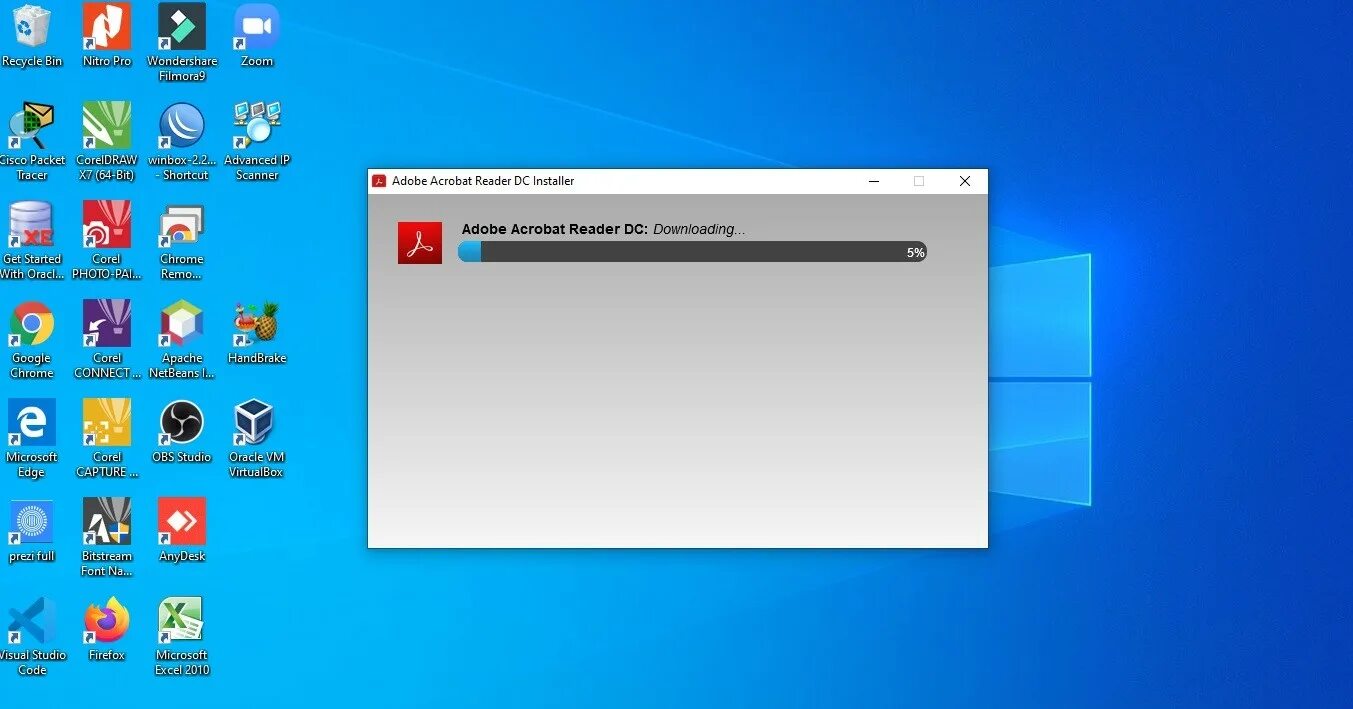
Task: Minimize the Adobe installer window
Action: 874,181
